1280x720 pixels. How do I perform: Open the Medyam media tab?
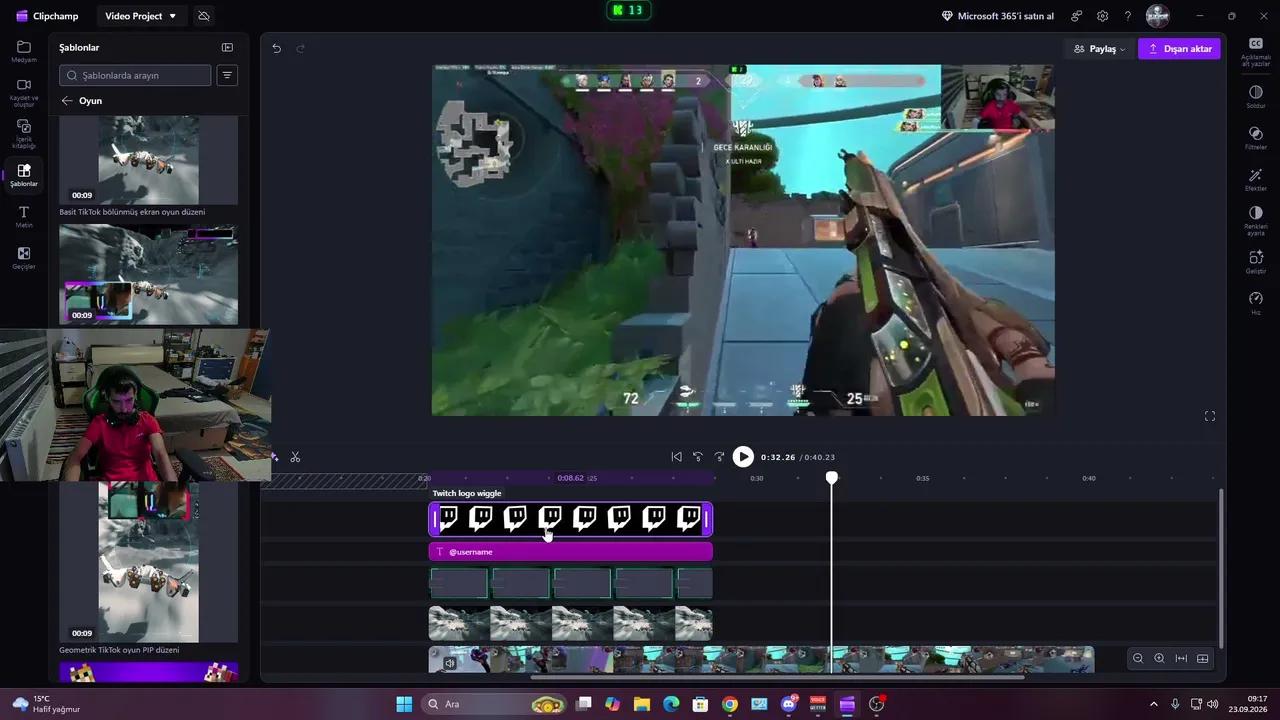point(24,51)
